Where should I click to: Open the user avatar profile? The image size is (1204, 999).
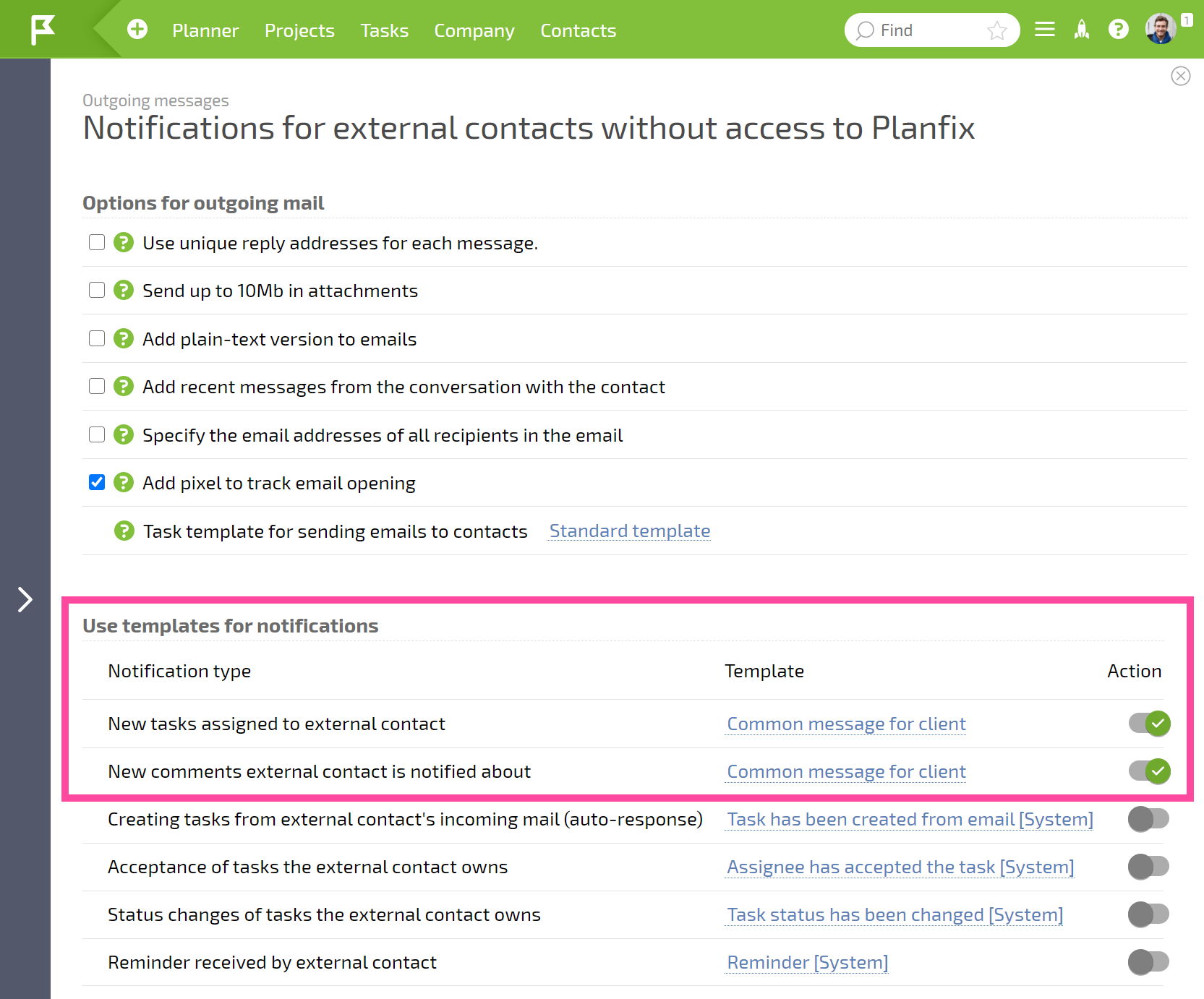pyautogui.click(x=1161, y=30)
